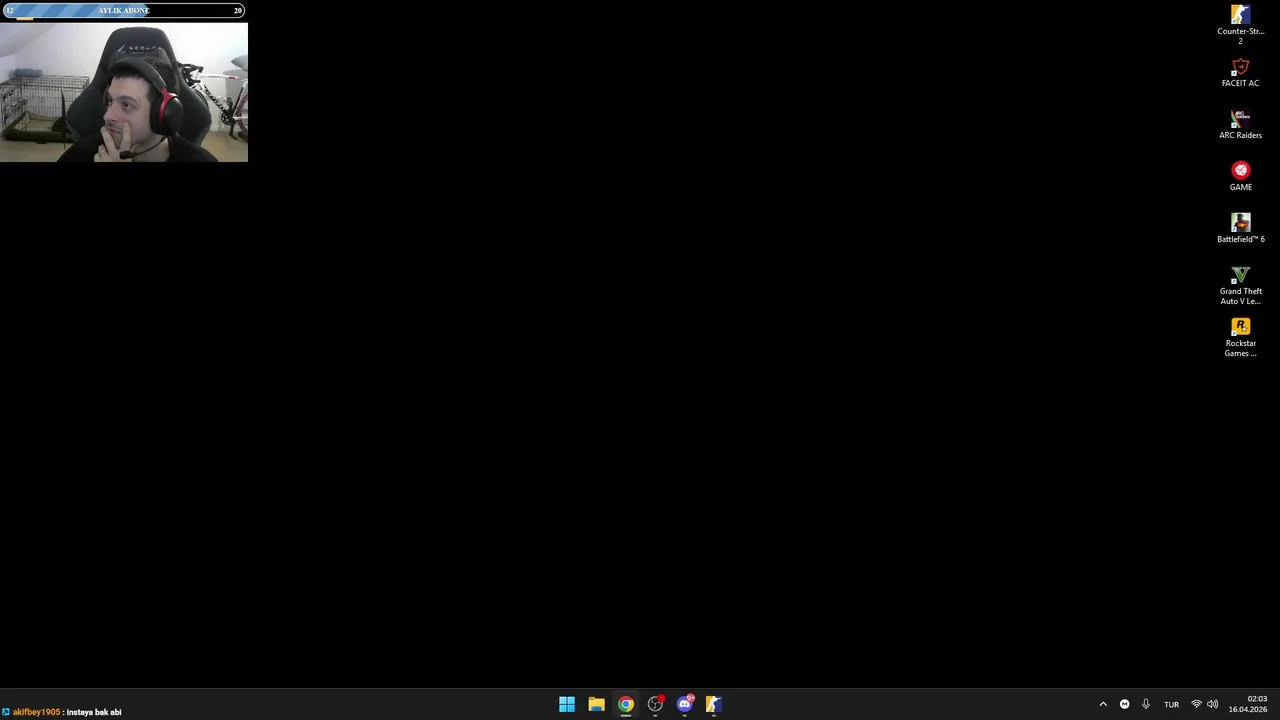The image size is (1280, 720).
Task: Open the Counter-Strike 2 desktop shortcut
Action: click(1240, 24)
